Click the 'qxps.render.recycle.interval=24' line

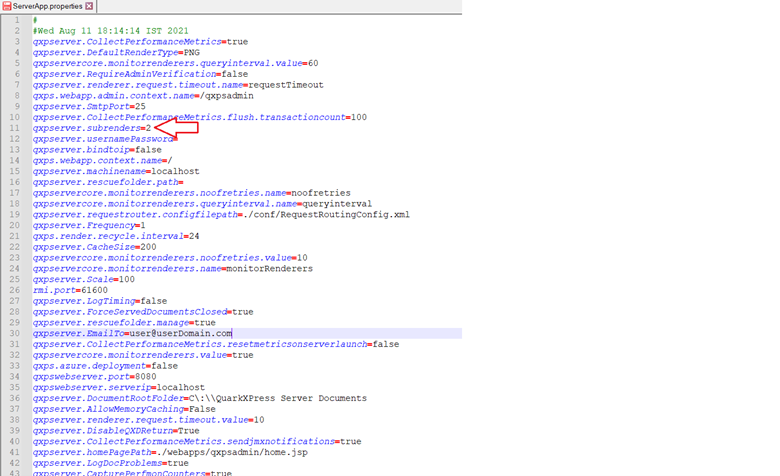[116, 236]
